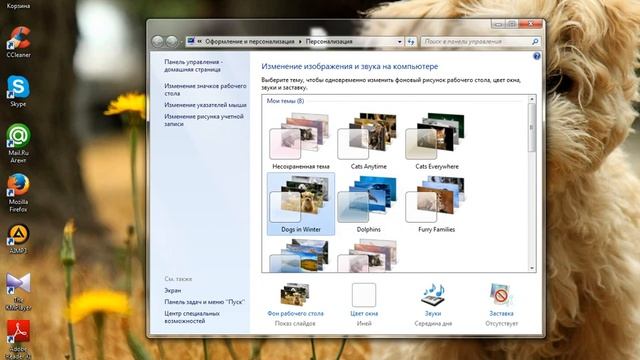Select the Dolphins theme
Screen dimensions: 640x360
369,204
